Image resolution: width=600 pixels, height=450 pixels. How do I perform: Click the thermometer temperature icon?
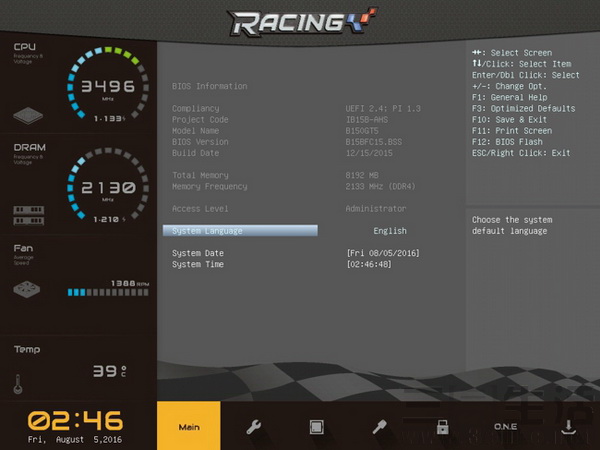coord(18,384)
